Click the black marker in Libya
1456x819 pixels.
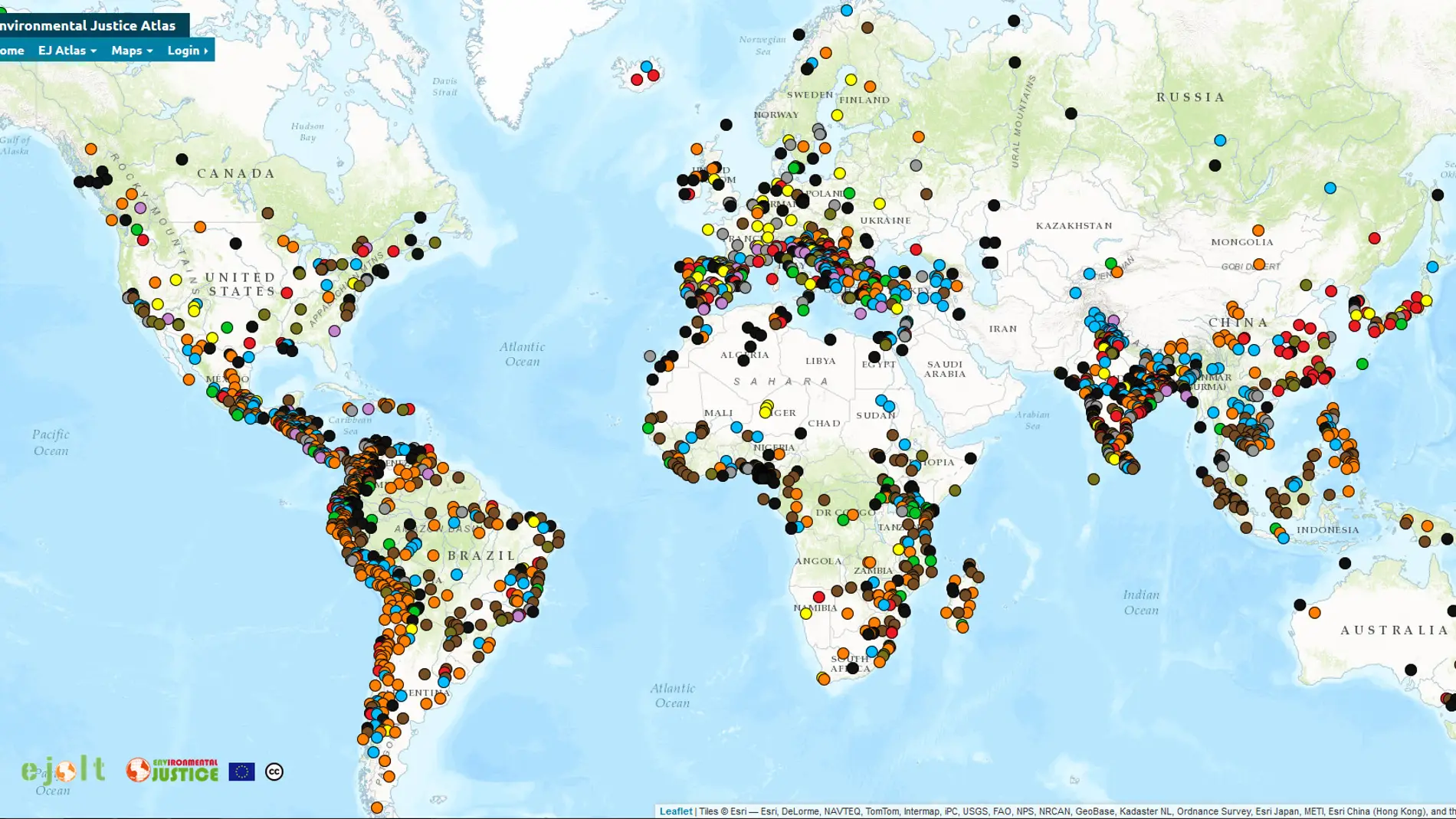(x=830, y=339)
